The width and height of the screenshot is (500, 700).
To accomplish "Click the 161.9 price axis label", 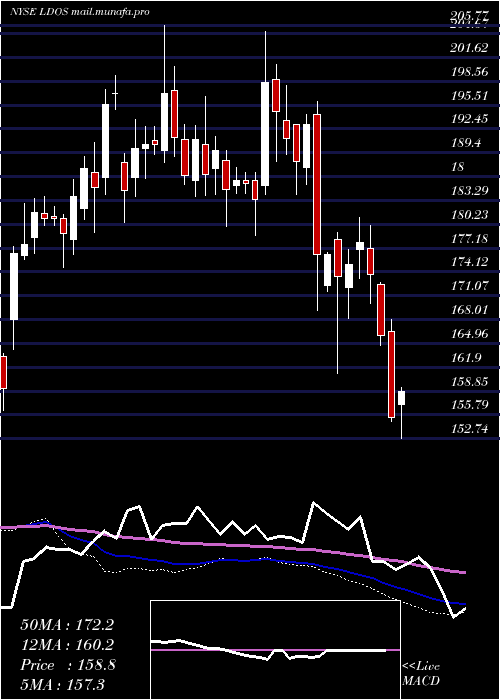I will [466, 358].
